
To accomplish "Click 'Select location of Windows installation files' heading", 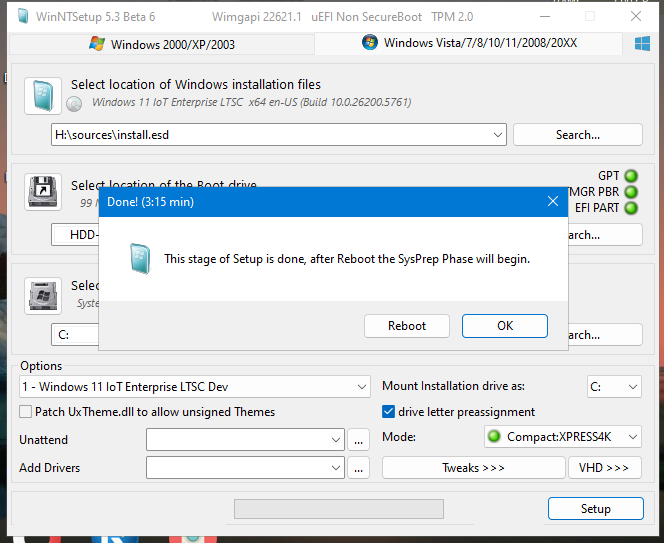I will (196, 84).
